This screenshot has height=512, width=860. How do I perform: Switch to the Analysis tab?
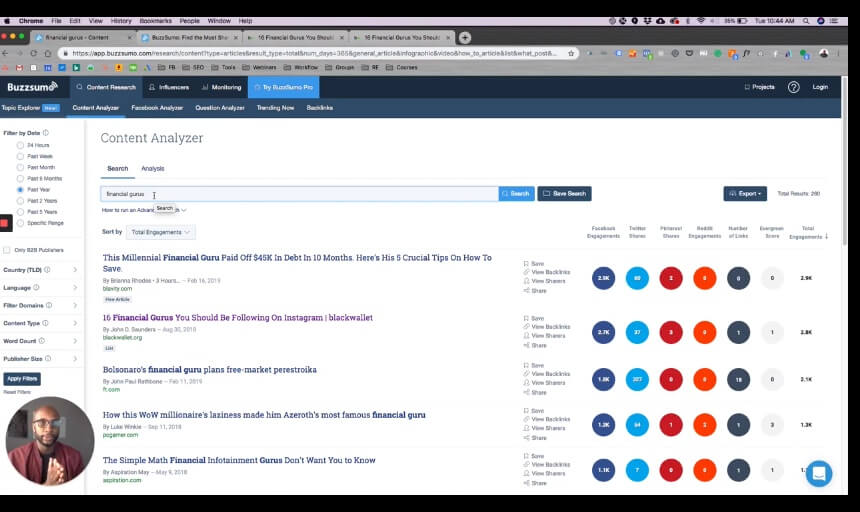click(152, 168)
